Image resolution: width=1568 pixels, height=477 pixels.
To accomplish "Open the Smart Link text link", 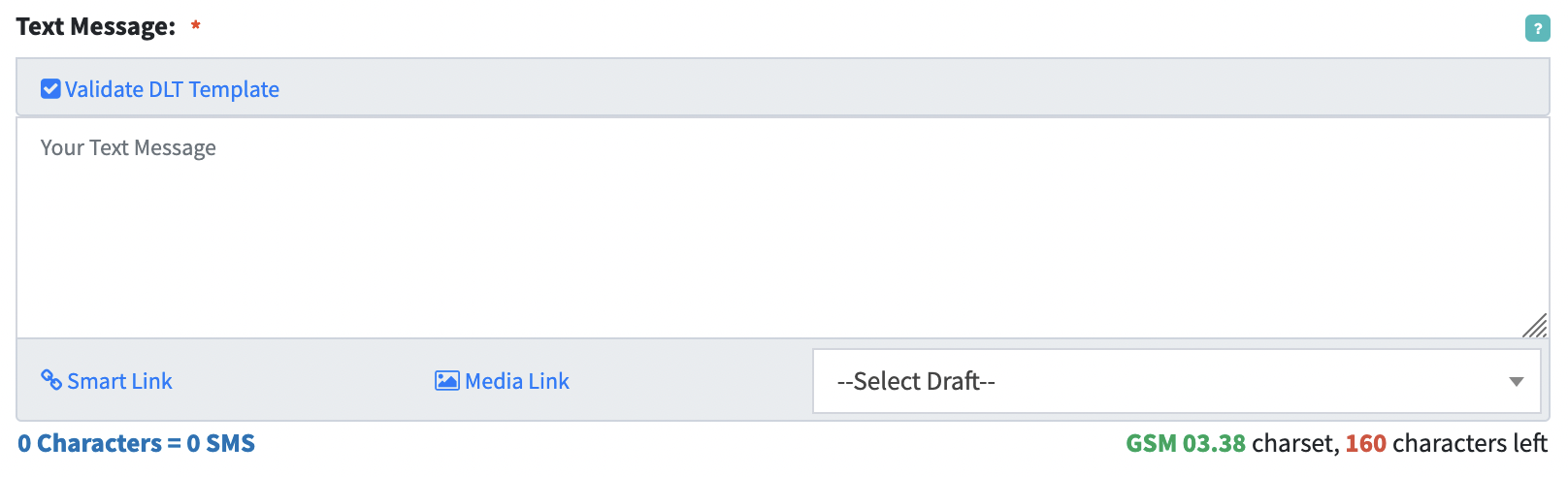I will pyautogui.click(x=119, y=381).
